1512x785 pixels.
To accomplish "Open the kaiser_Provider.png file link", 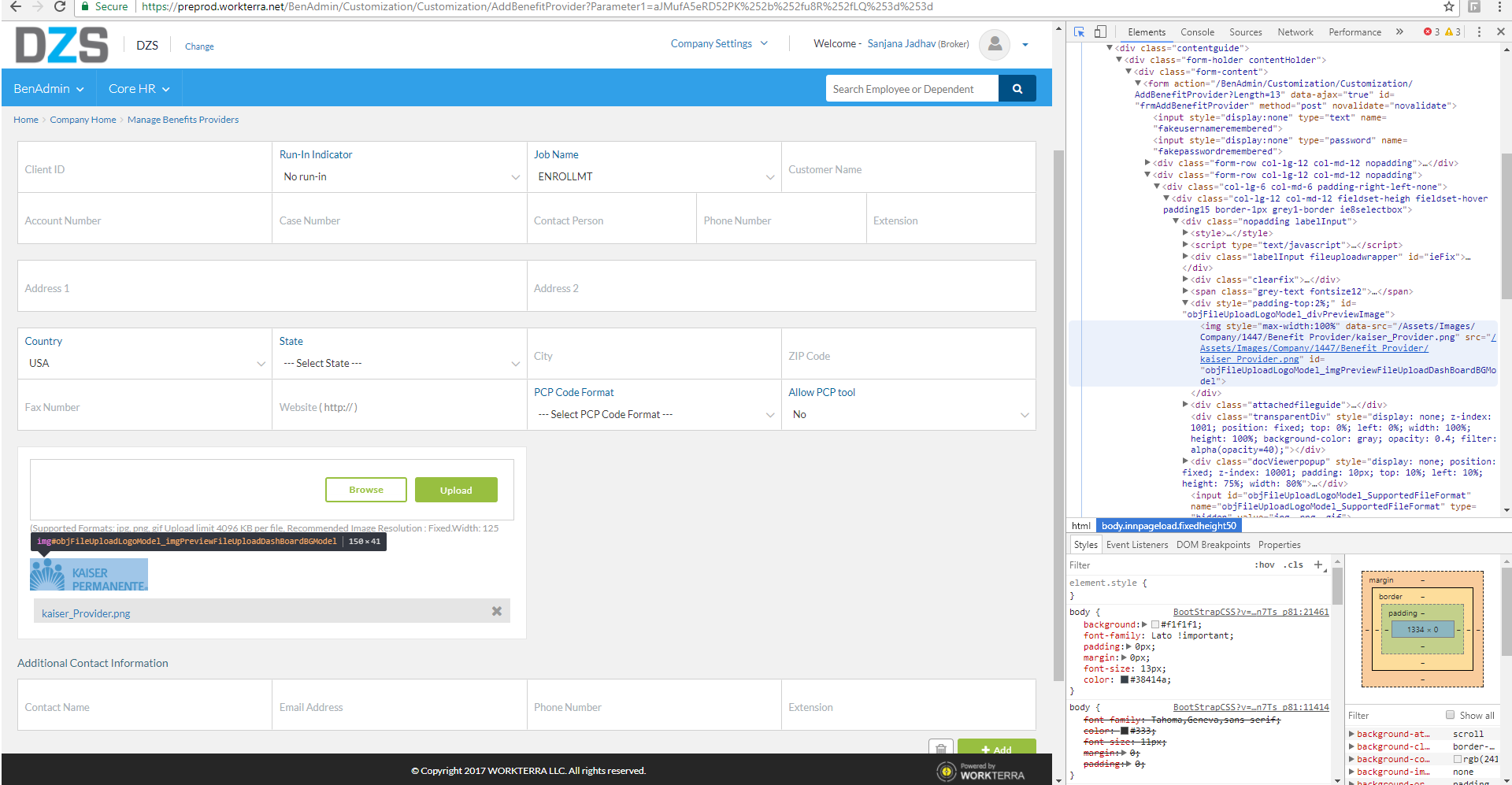I will tap(86, 613).
